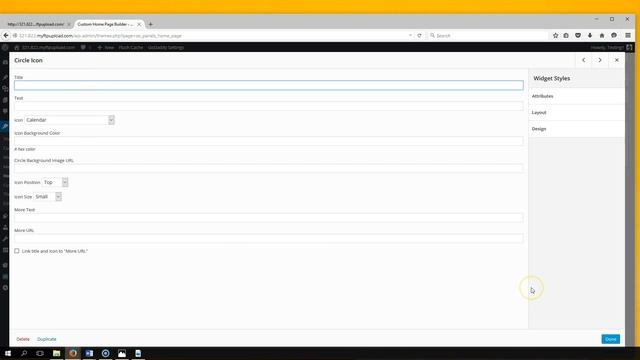Click the chat bubble icon in toolbar
The height and width of the screenshot is (360, 640).
[614, 36]
